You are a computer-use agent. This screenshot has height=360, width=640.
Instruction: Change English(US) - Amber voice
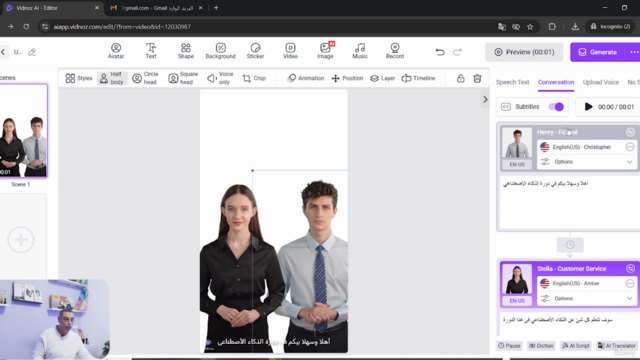pyautogui.click(x=587, y=283)
